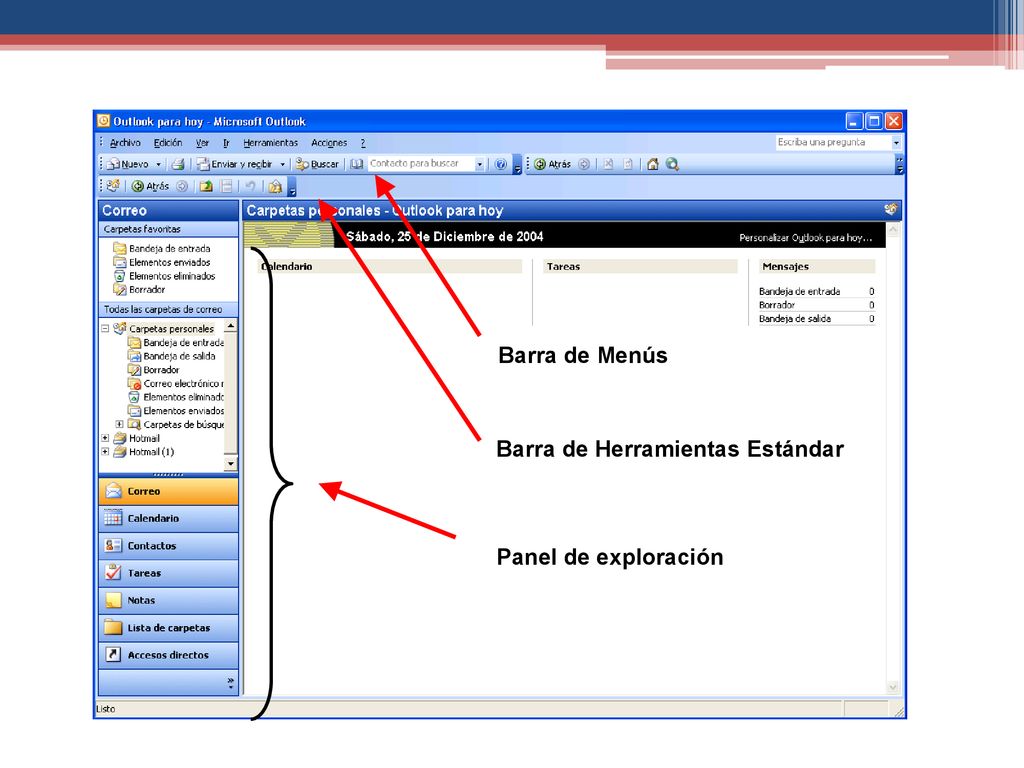Click the Buscar toolbar button
This screenshot has width=1024, height=768.
tap(317, 164)
